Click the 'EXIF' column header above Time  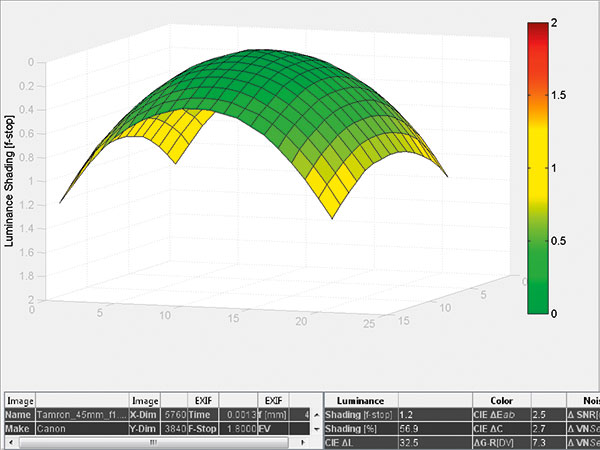203,401
